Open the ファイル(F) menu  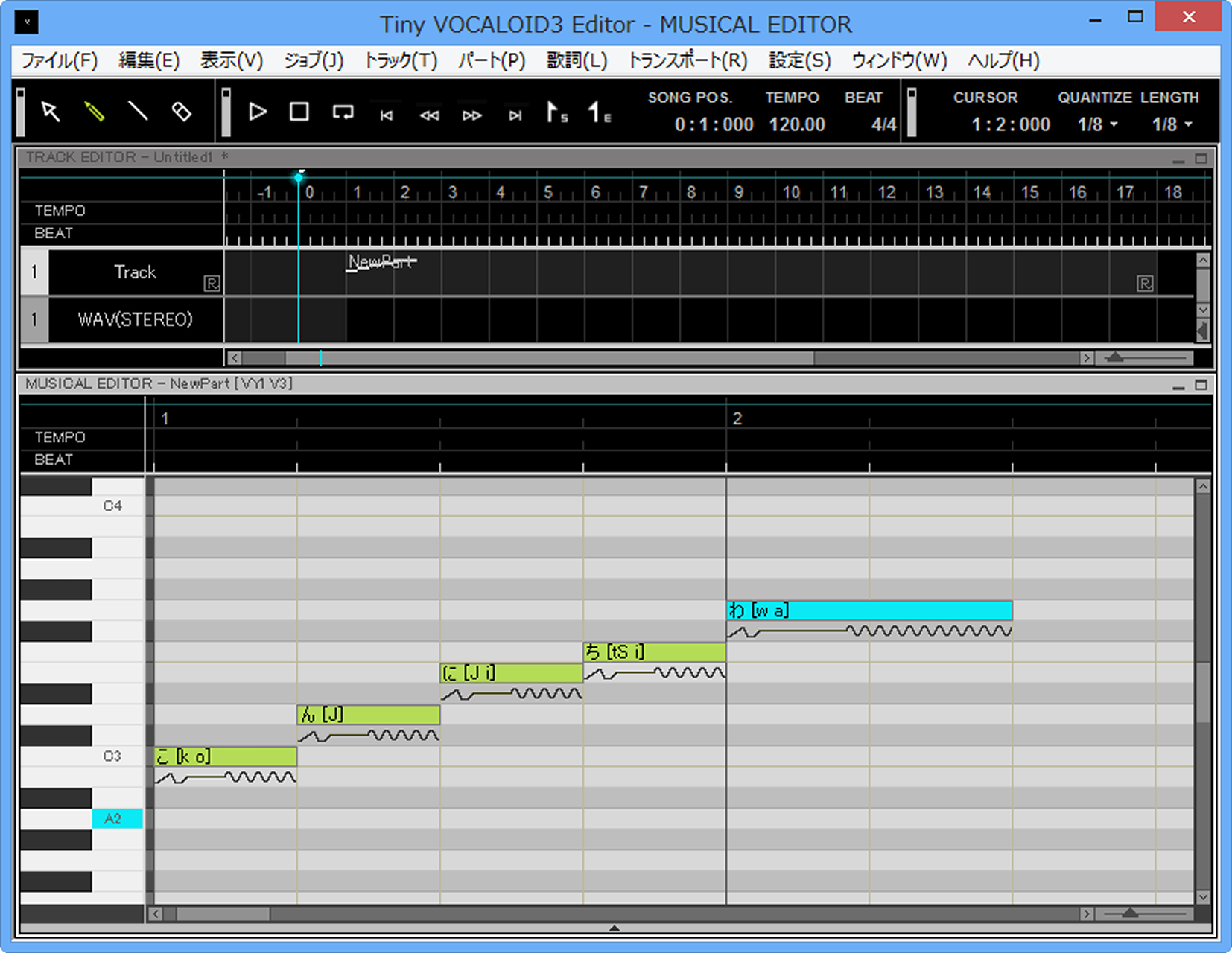[x=59, y=60]
